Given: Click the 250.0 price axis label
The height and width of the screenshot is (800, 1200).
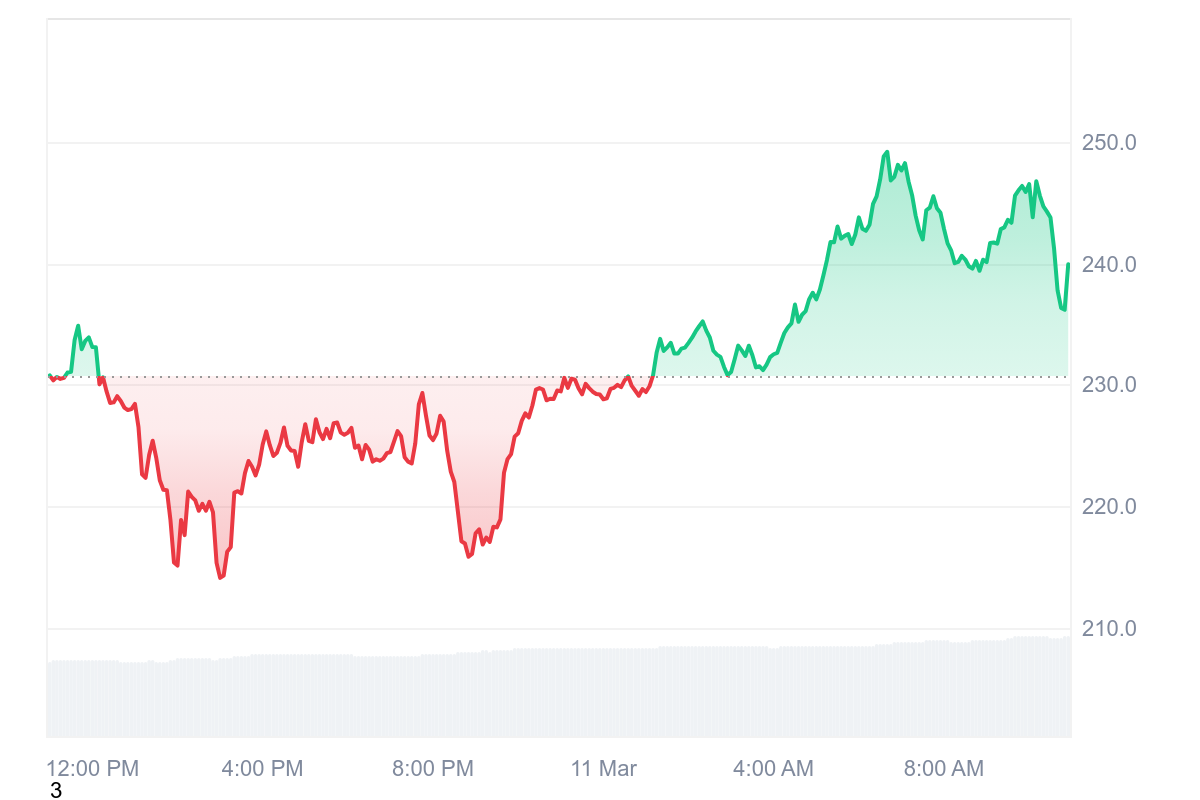Looking at the screenshot, I should [x=1109, y=143].
